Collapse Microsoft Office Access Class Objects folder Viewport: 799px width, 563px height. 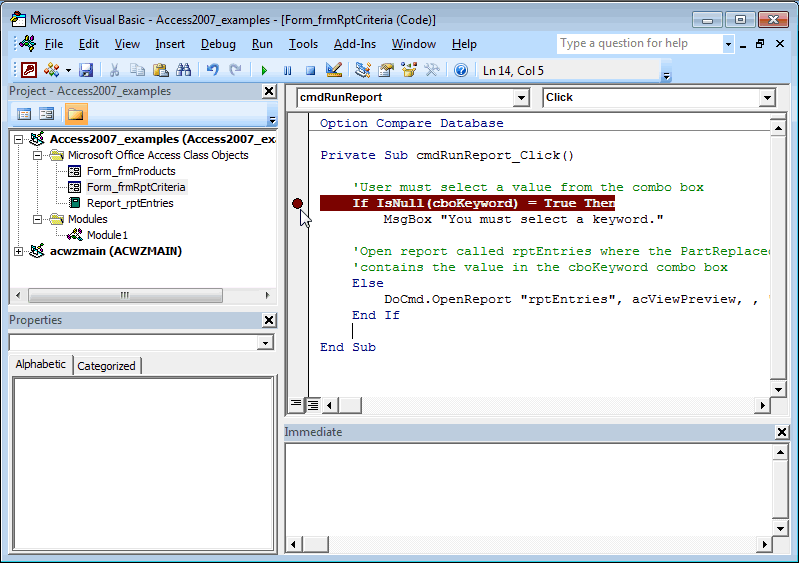pos(37,155)
